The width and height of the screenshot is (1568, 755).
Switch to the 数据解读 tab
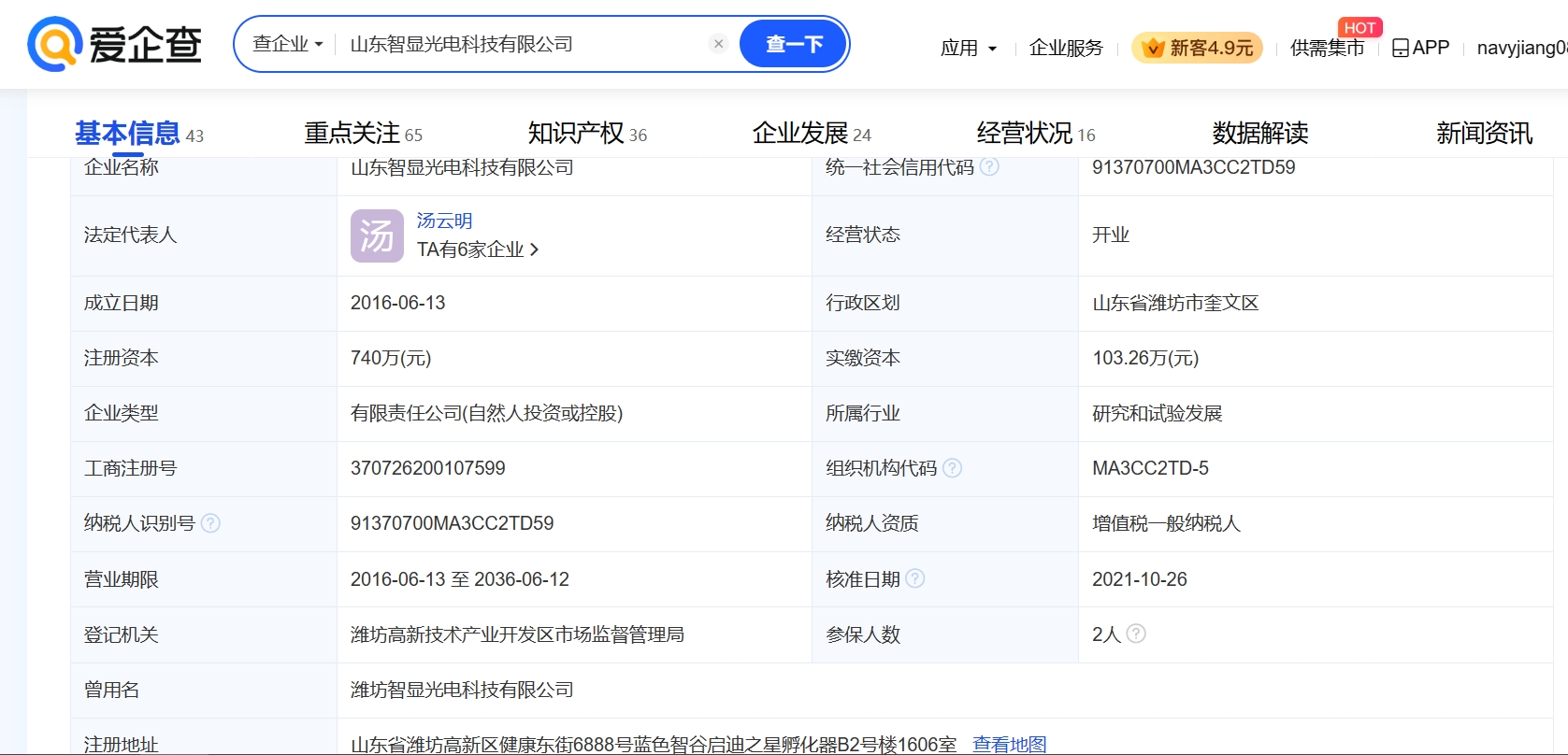coord(1260,134)
